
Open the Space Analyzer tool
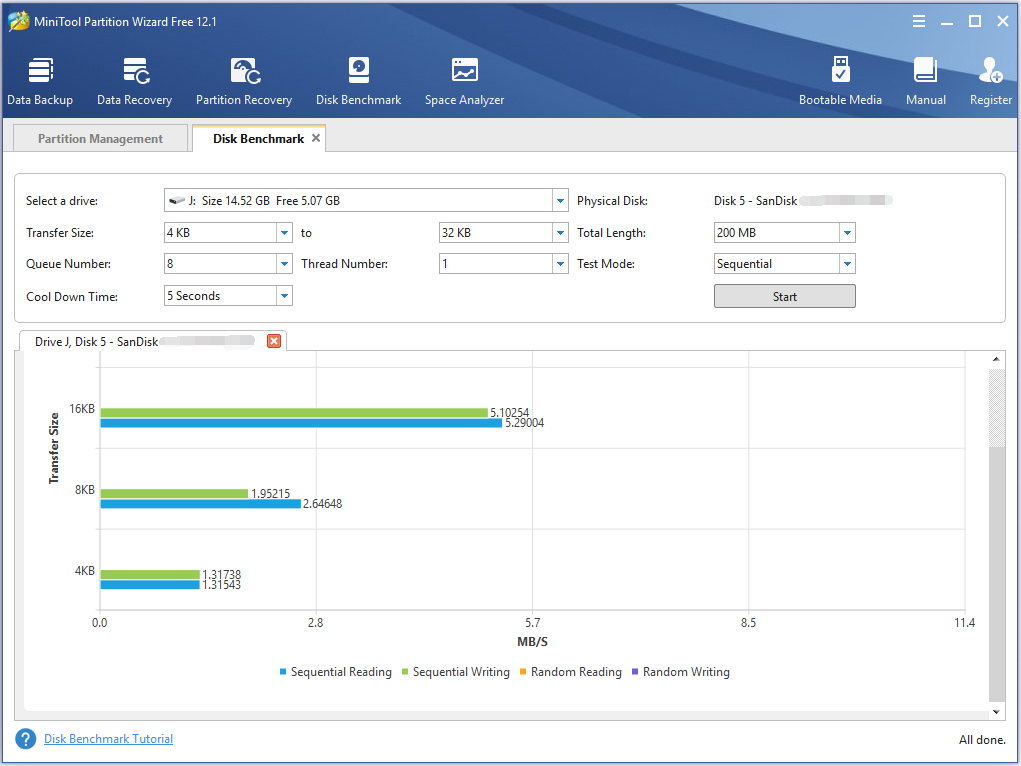[x=464, y=80]
